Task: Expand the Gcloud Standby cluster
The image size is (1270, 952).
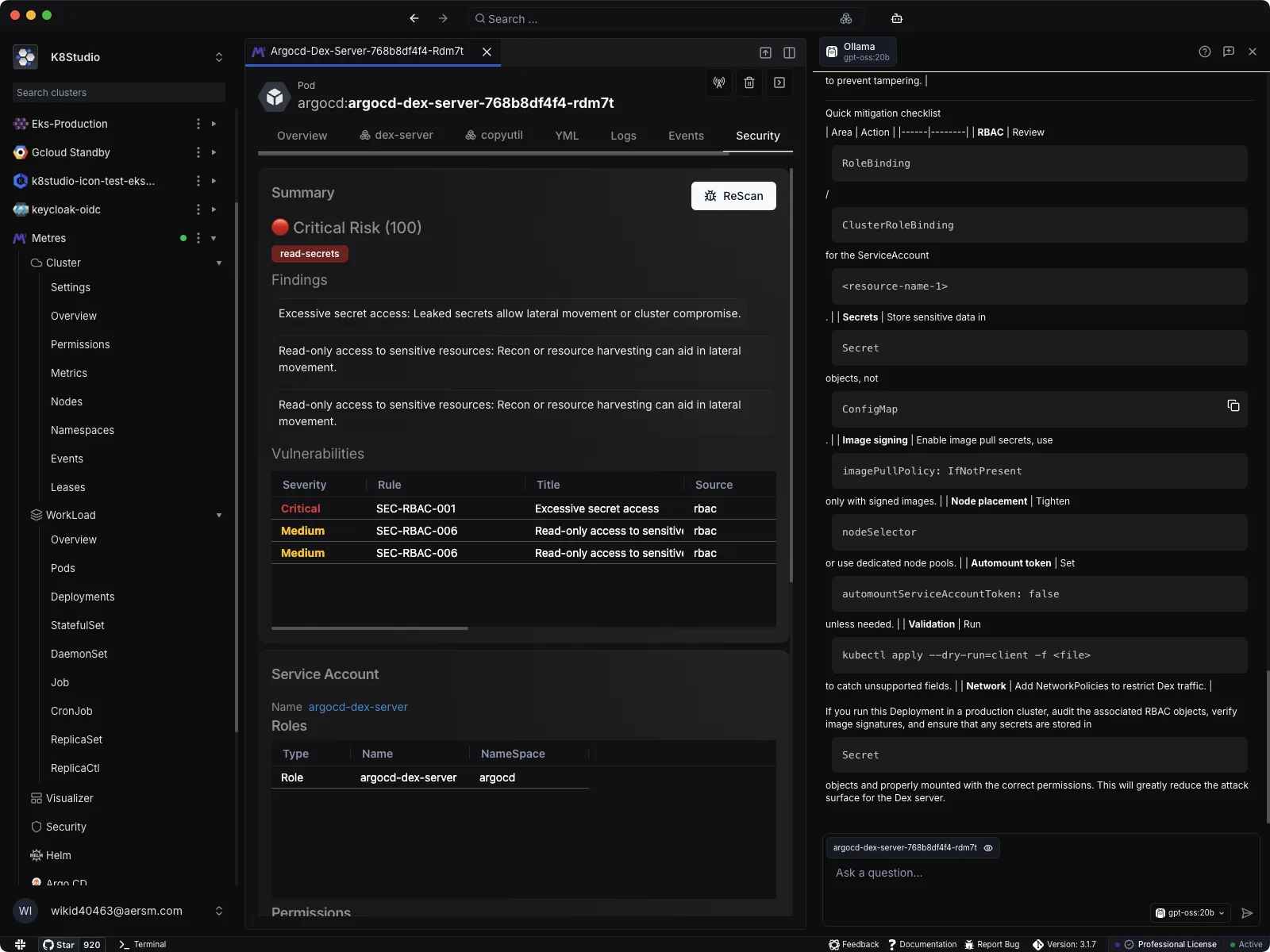Action: pyautogui.click(x=214, y=152)
